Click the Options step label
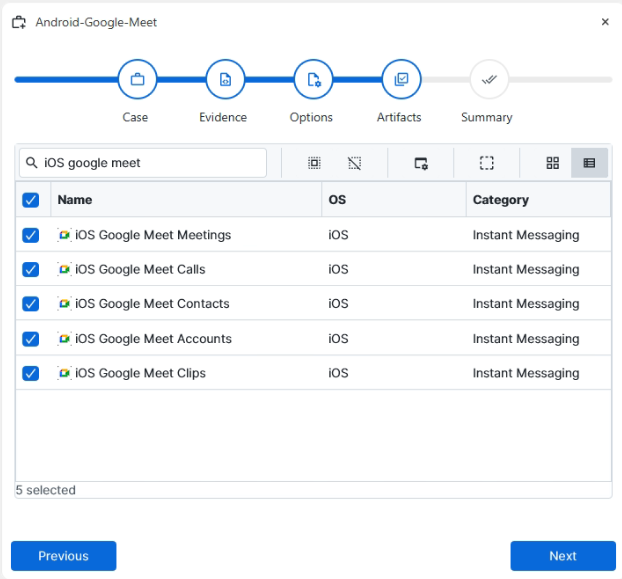 click(x=311, y=117)
